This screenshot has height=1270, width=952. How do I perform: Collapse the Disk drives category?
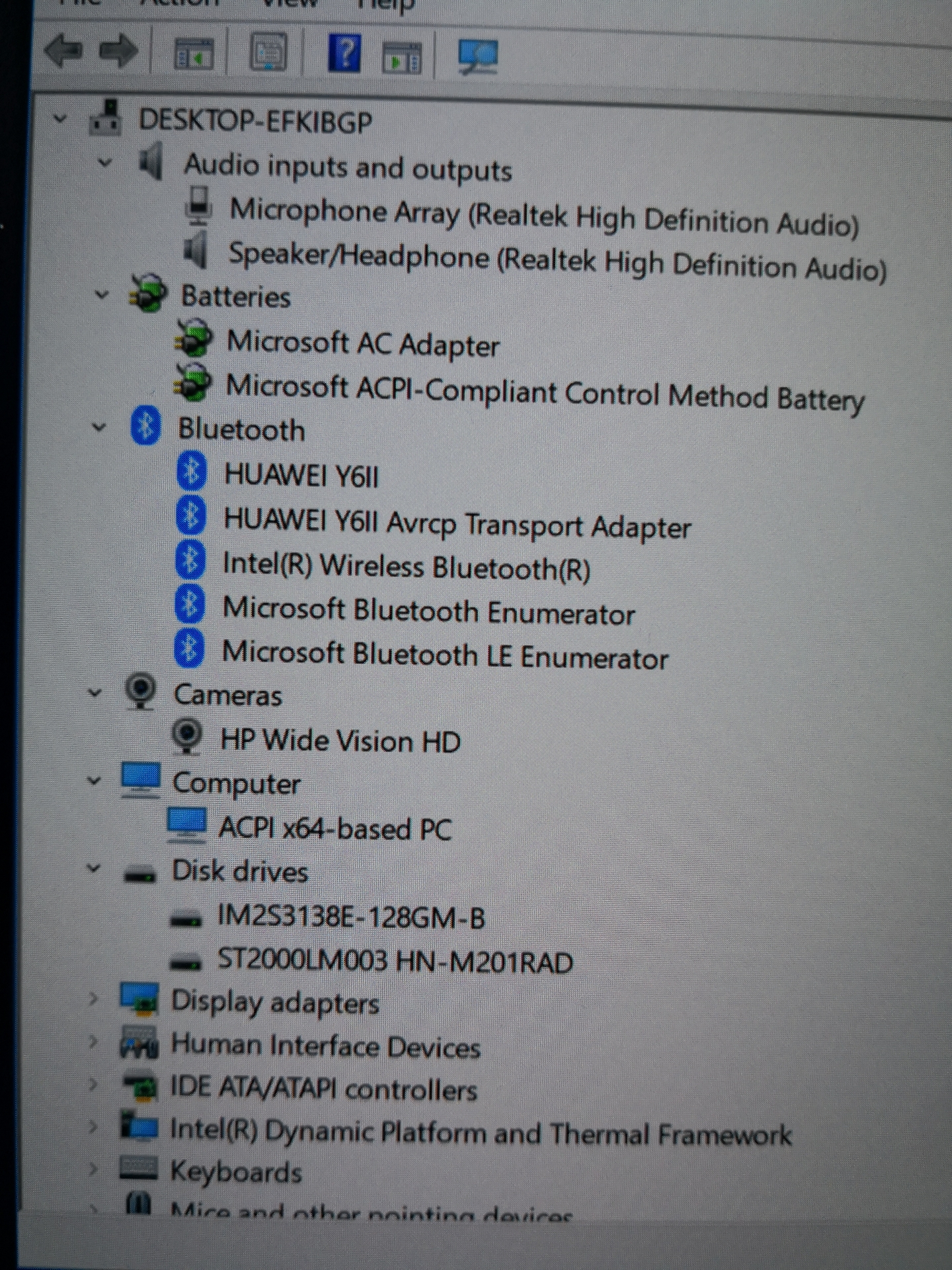pyautogui.click(x=94, y=869)
